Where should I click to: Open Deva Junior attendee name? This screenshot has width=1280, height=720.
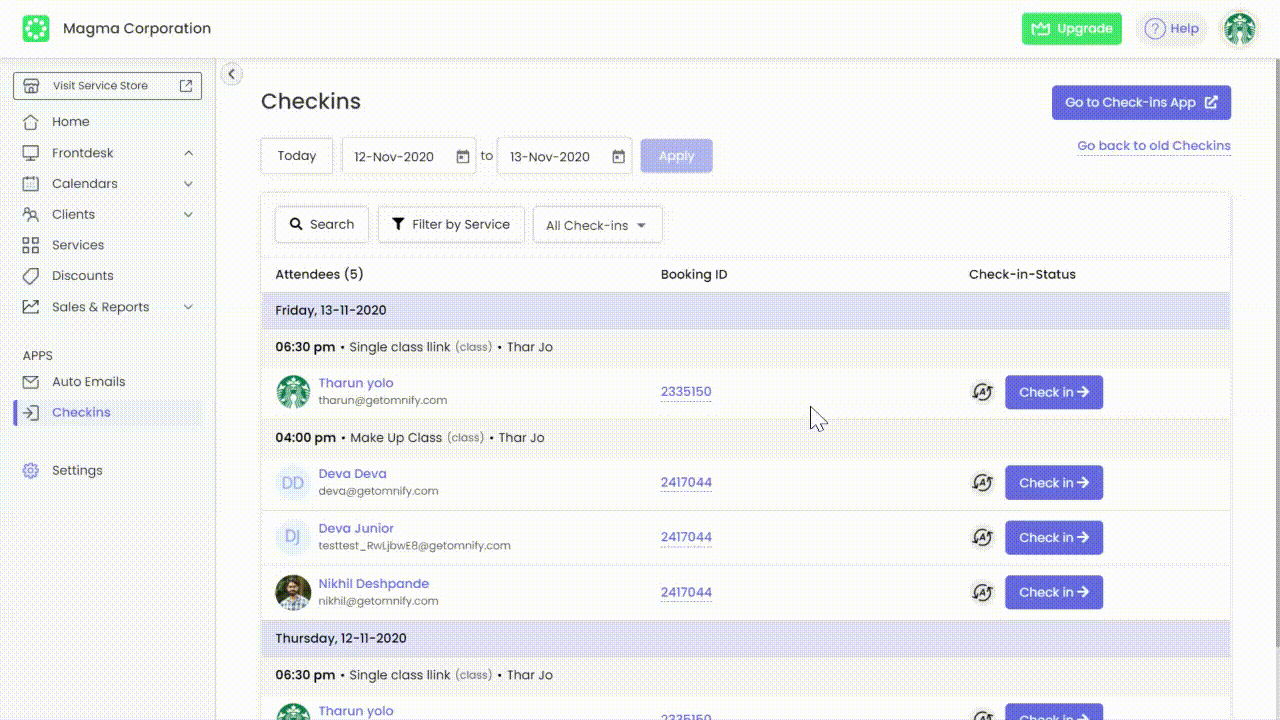[356, 529]
